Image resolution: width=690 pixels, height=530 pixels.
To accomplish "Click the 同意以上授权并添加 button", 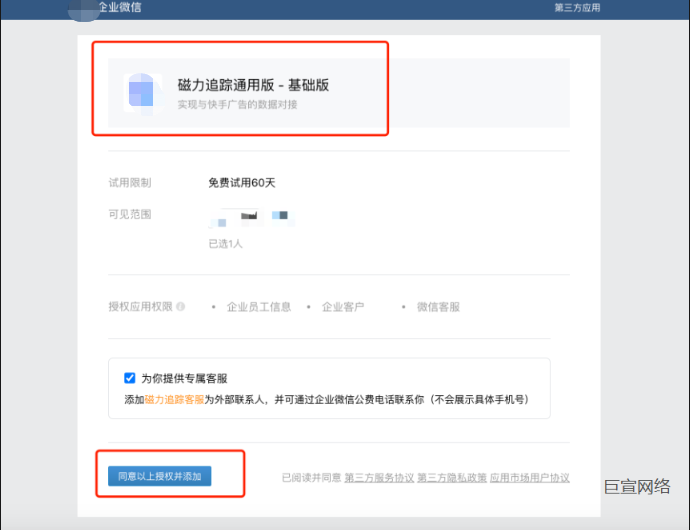I will pos(160,476).
